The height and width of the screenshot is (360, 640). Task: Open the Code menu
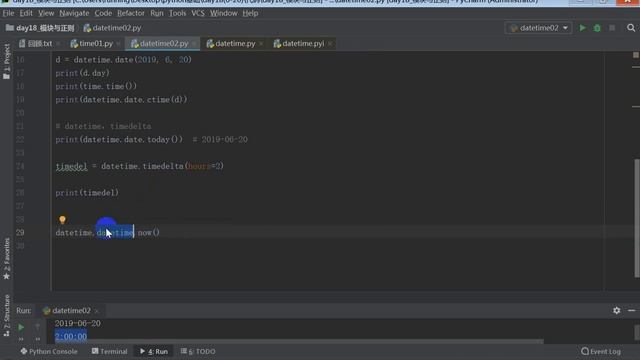103,13
